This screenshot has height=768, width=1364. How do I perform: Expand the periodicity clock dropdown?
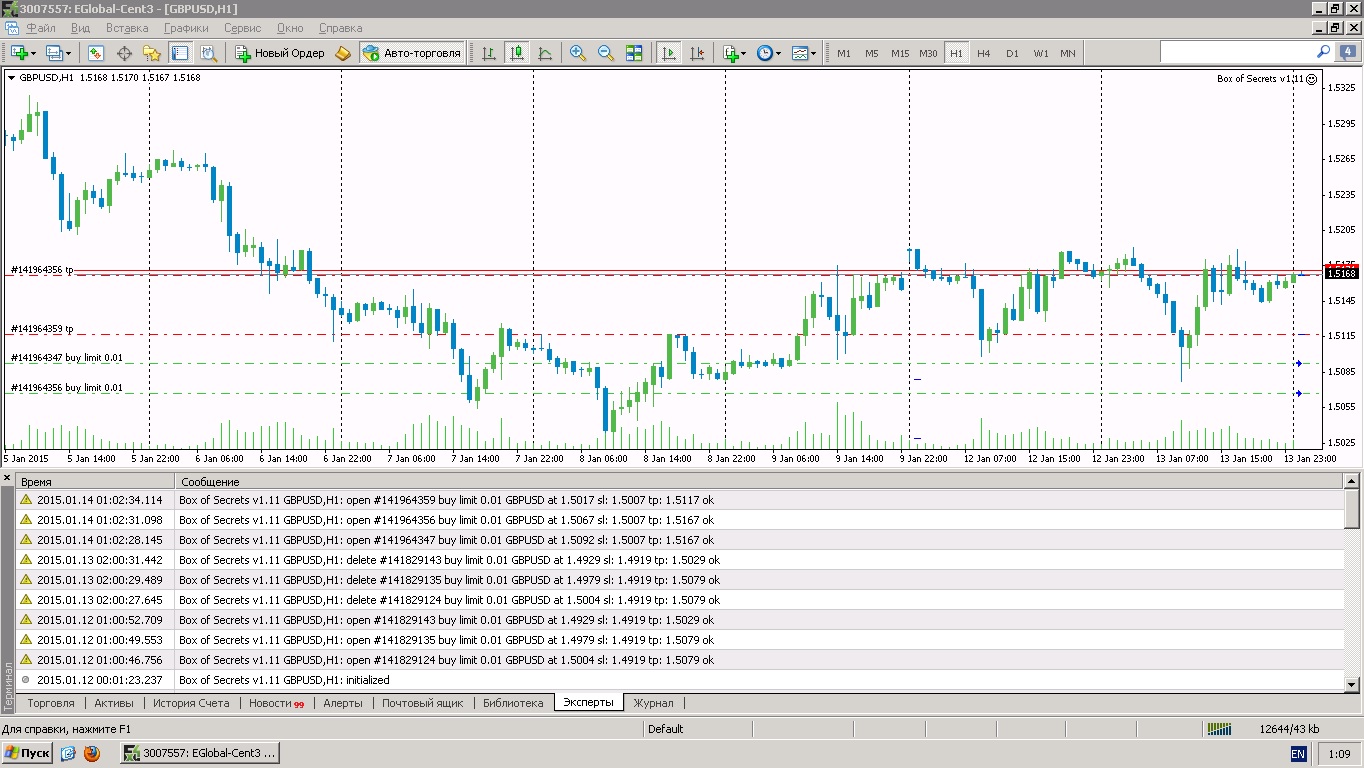pos(779,53)
